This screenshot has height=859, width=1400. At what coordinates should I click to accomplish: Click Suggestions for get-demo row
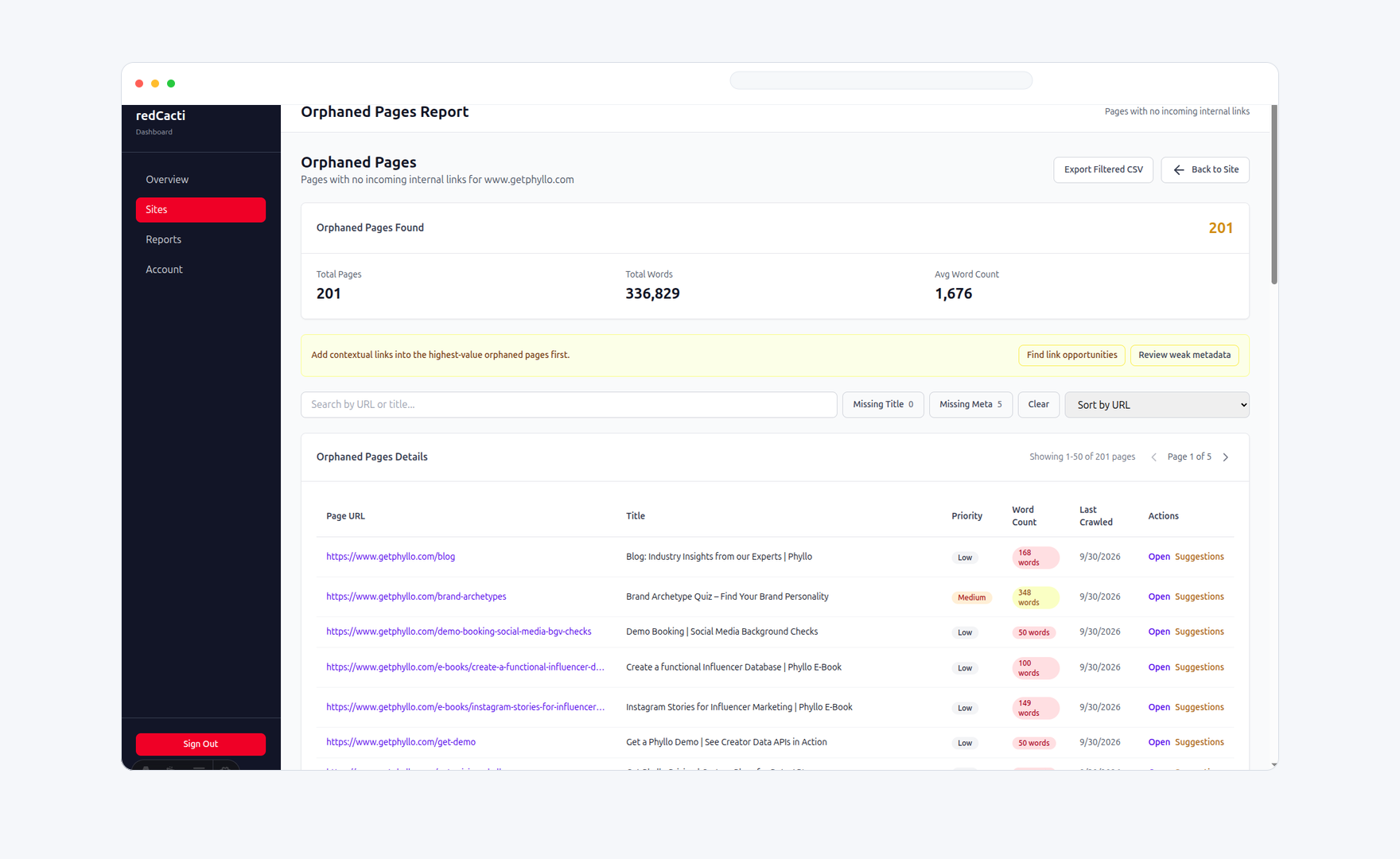1200,742
